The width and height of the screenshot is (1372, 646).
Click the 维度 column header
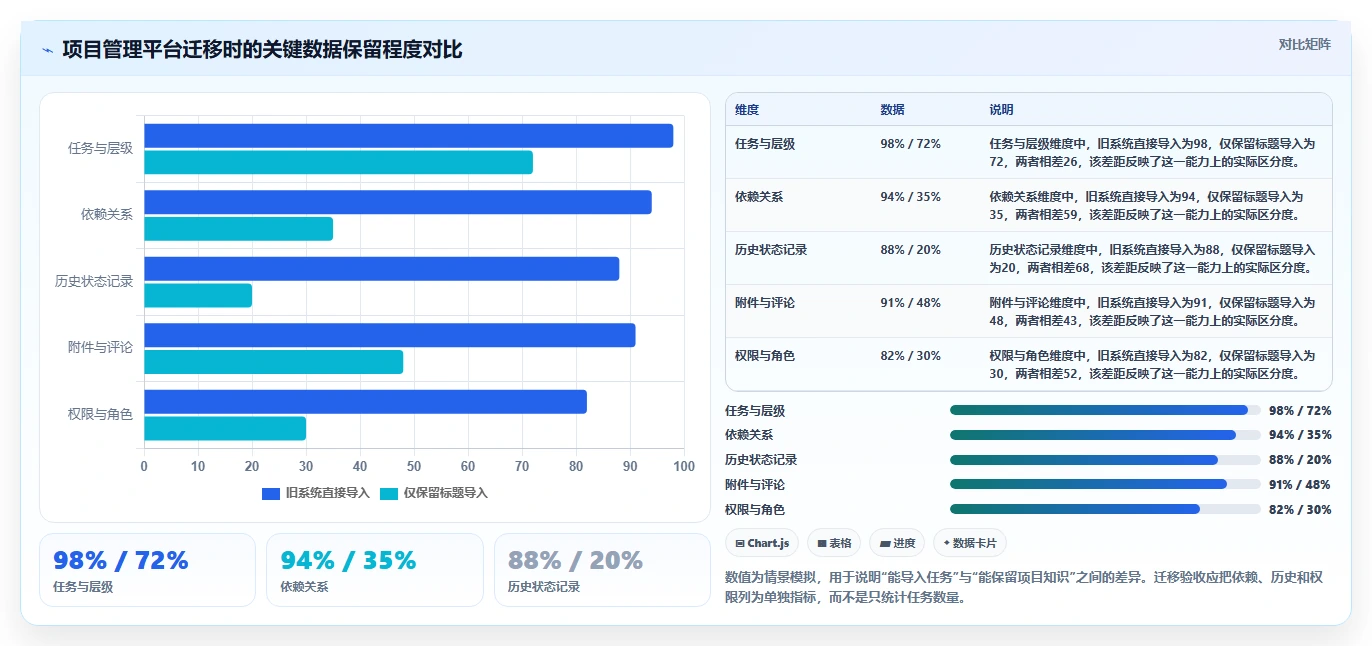pos(747,110)
